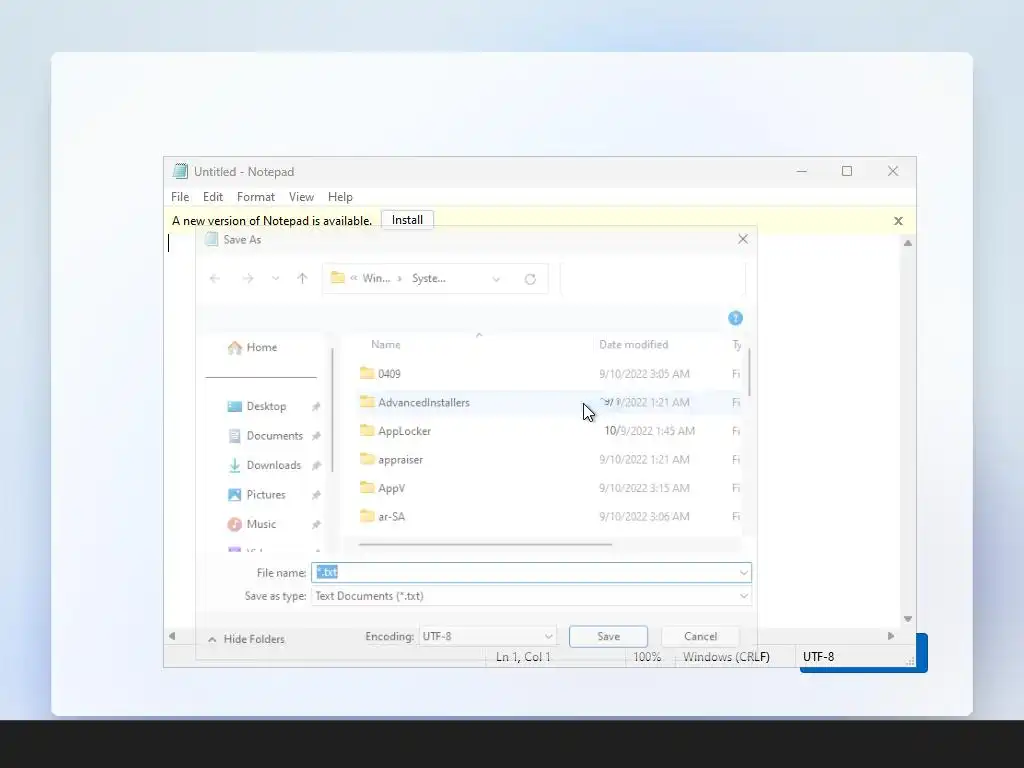Click Notepad scroll up arrow

click(908, 243)
